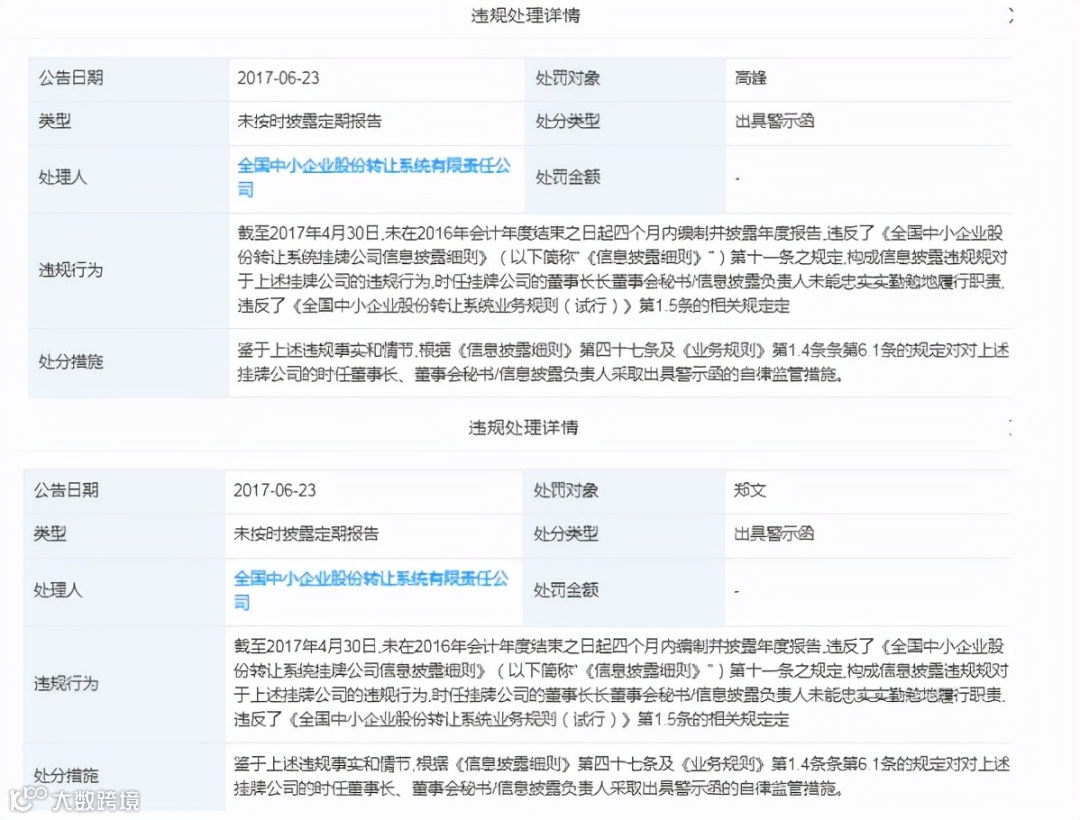This screenshot has height=820, width=1080.
Task: Click the 处分措施 label in 郑文's table
Action: pos(66,775)
